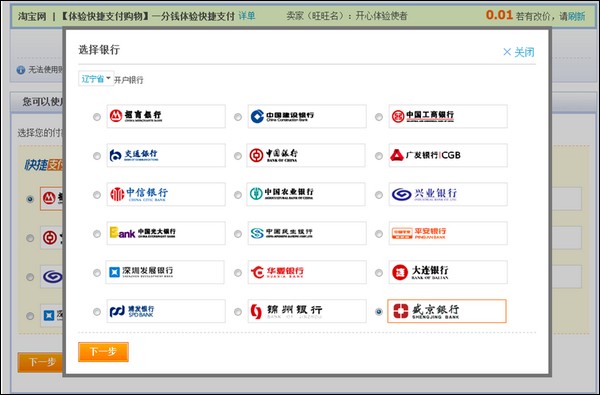Click the 中国光大银行 logo card
The width and height of the screenshot is (600, 395).
pyautogui.click(x=166, y=233)
